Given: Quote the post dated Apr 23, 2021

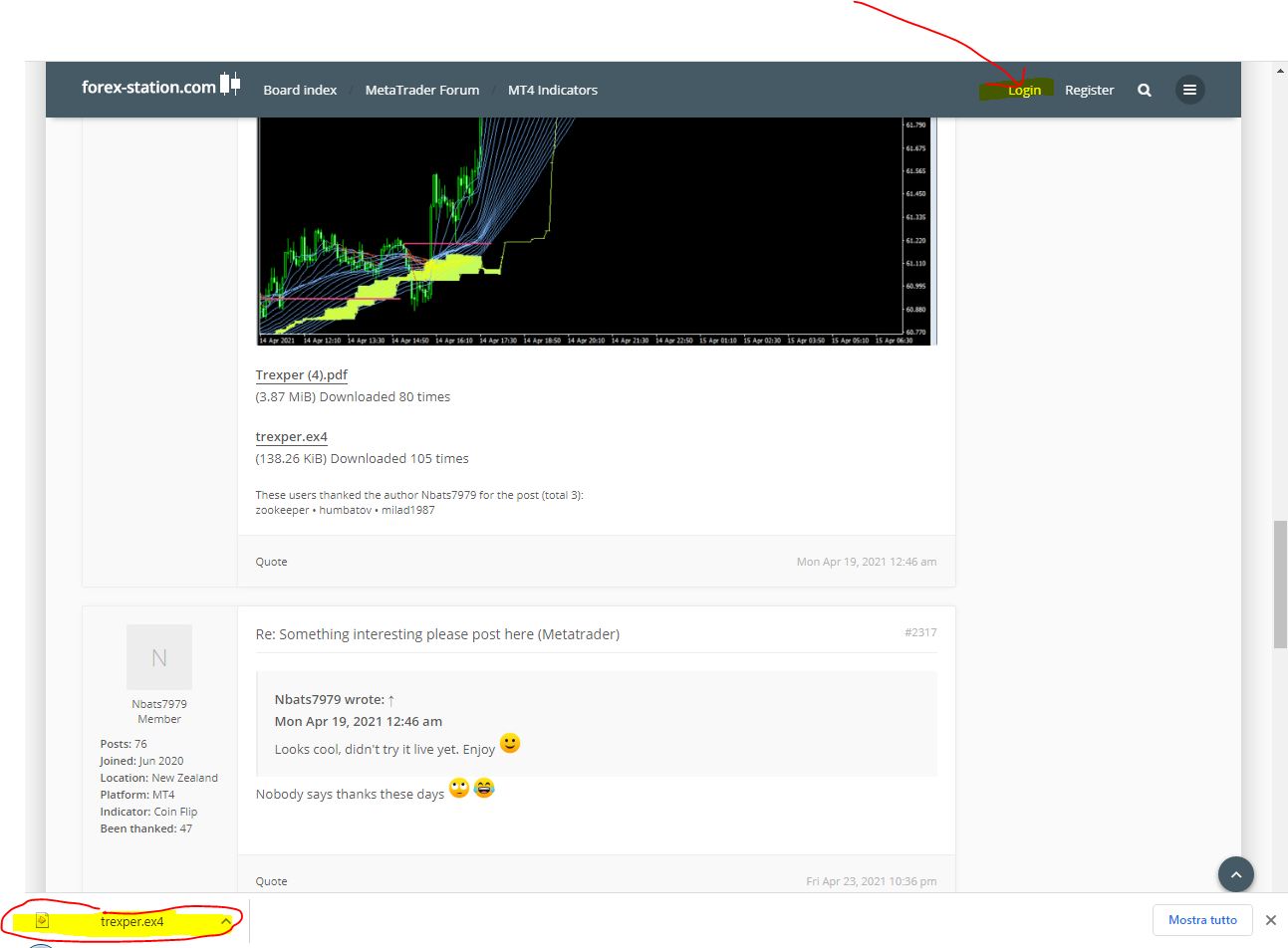Looking at the screenshot, I should pos(271,881).
